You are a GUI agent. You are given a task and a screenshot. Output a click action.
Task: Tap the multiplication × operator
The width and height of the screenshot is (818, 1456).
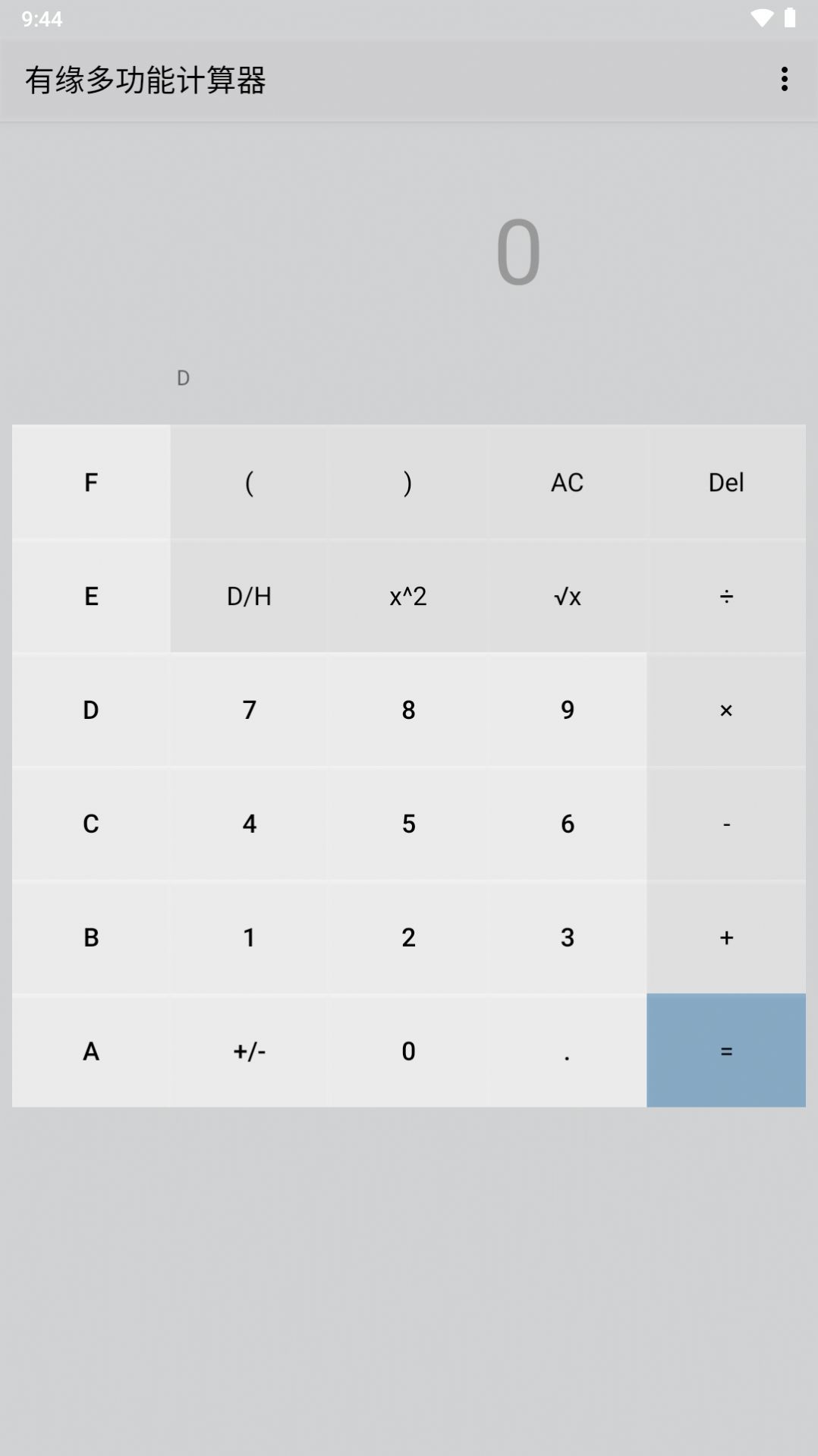[726, 710]
